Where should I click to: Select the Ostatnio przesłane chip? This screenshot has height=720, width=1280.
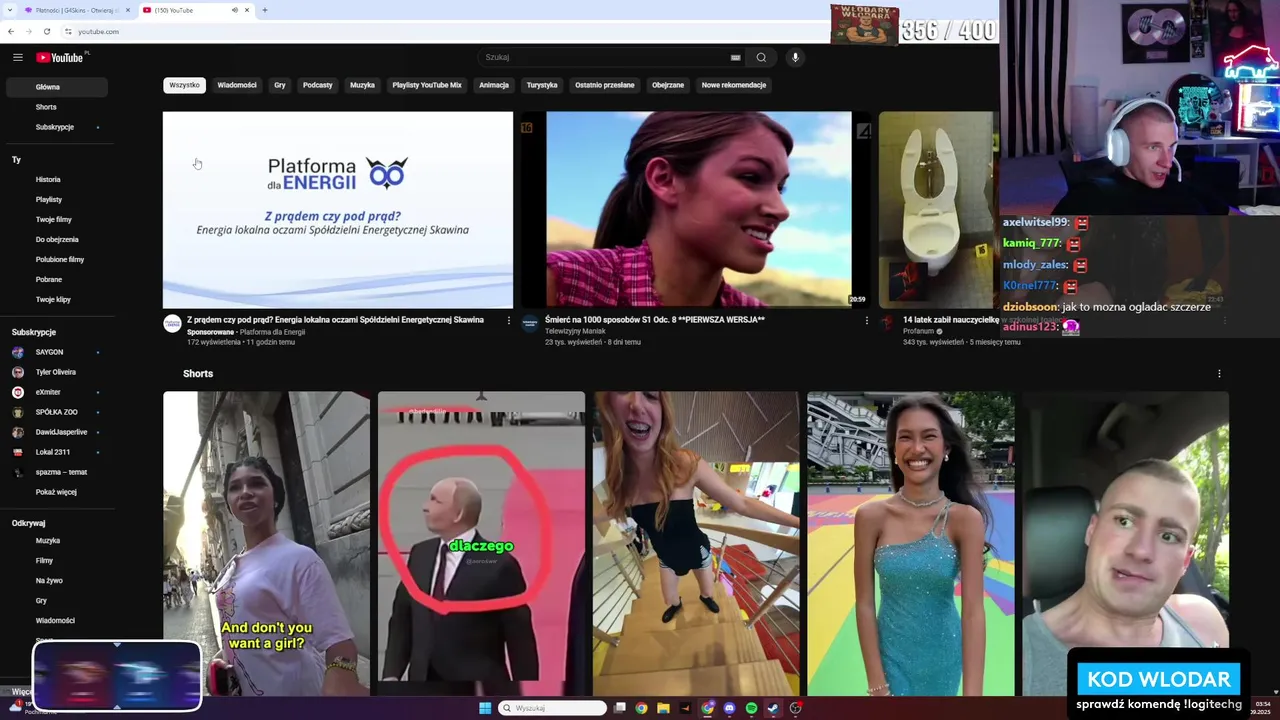coord(605,85)
